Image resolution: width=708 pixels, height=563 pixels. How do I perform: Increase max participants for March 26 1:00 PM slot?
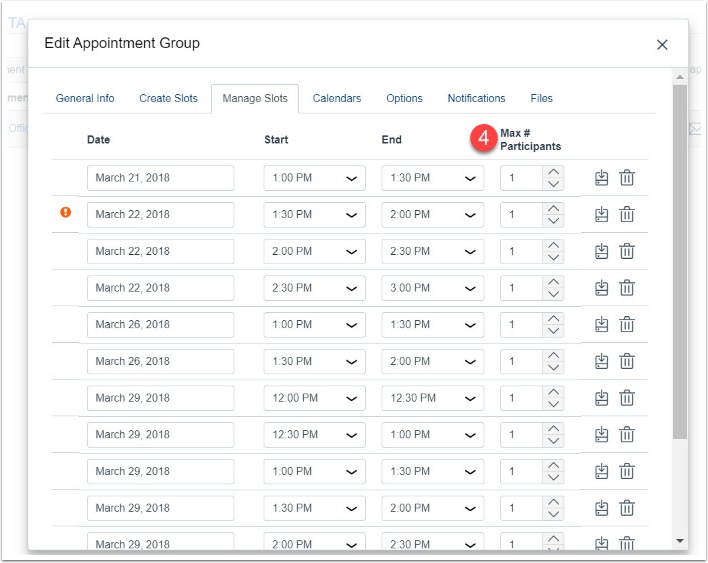[553, 319]
